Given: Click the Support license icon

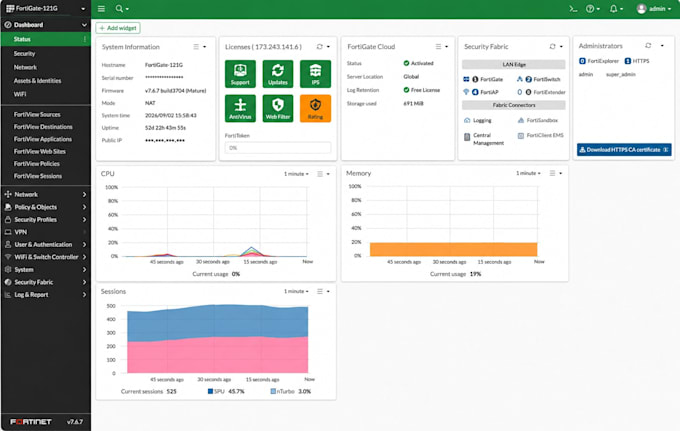Looking at the screenshot, I should coord(240,74).
